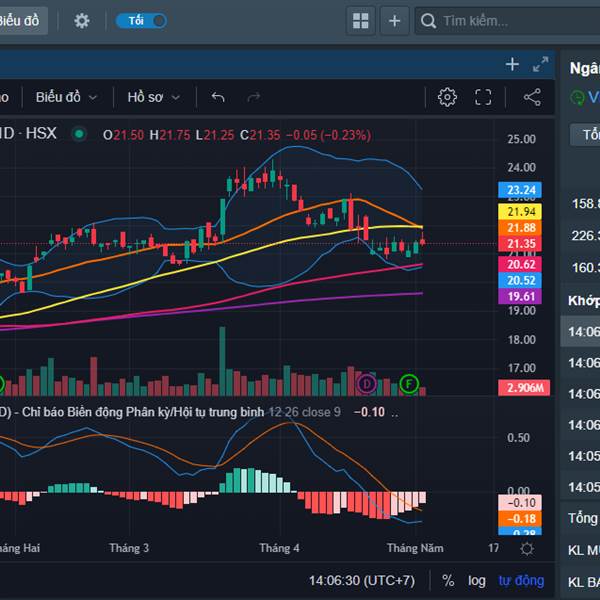Click the 21.35 current price label
The height and width of the screenshot is (600, 600).
pyautogui.click(x=520, y=244)
